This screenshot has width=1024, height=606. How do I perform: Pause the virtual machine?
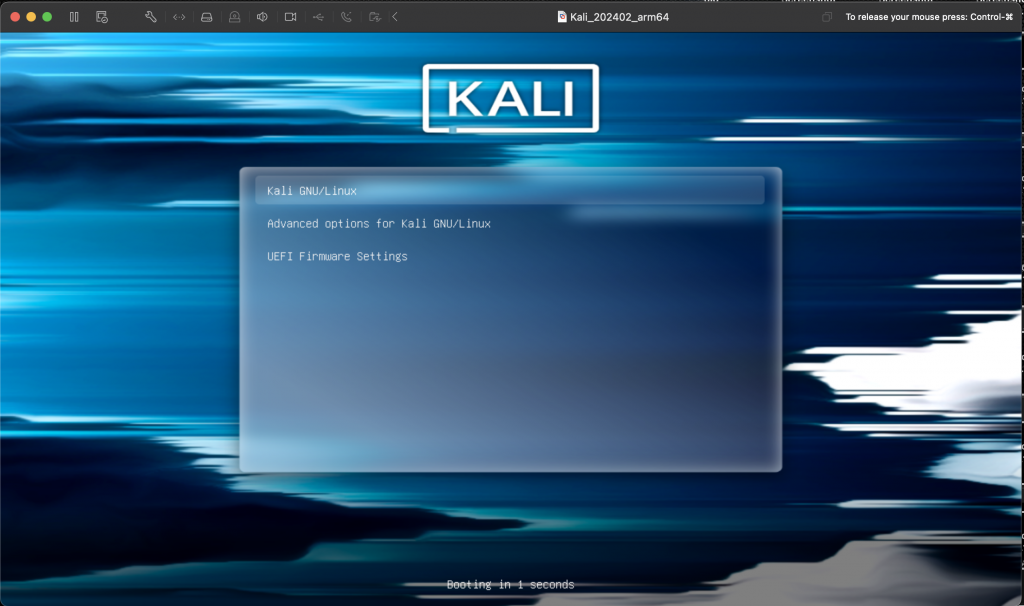pos(74,17)
